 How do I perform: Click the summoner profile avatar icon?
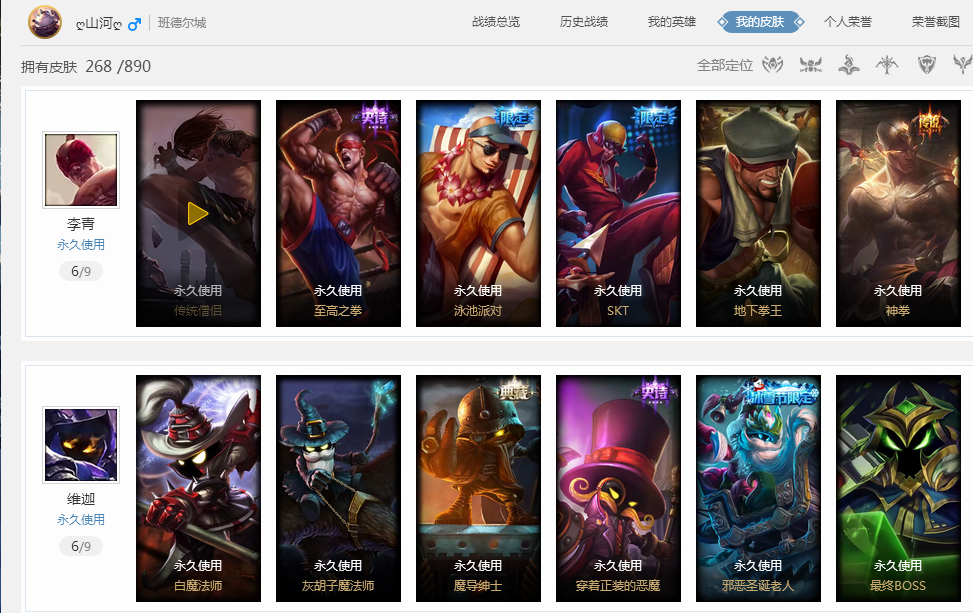[x=45, y=22]
